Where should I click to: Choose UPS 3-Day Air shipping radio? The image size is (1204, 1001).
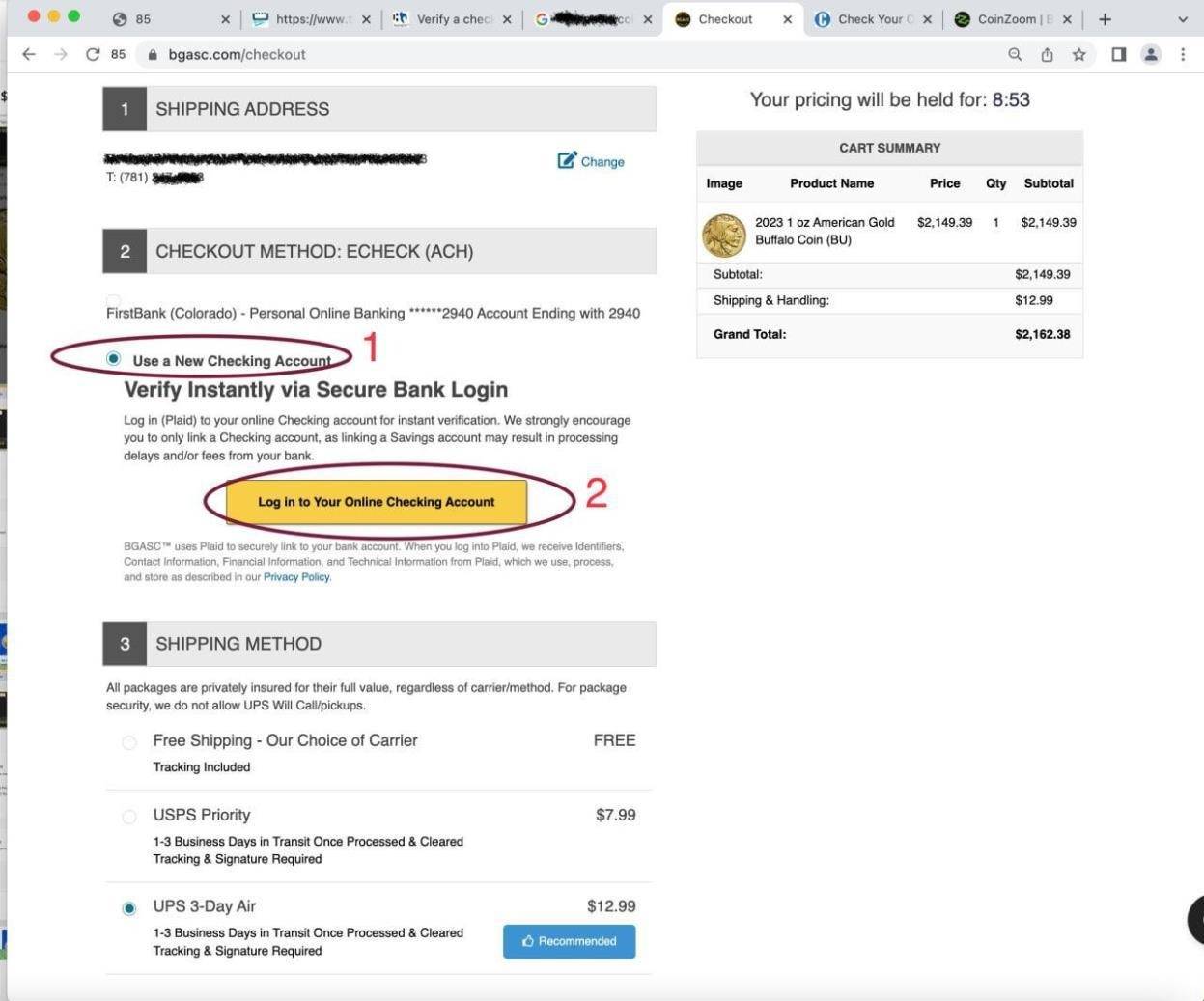(x=129, y=908)
